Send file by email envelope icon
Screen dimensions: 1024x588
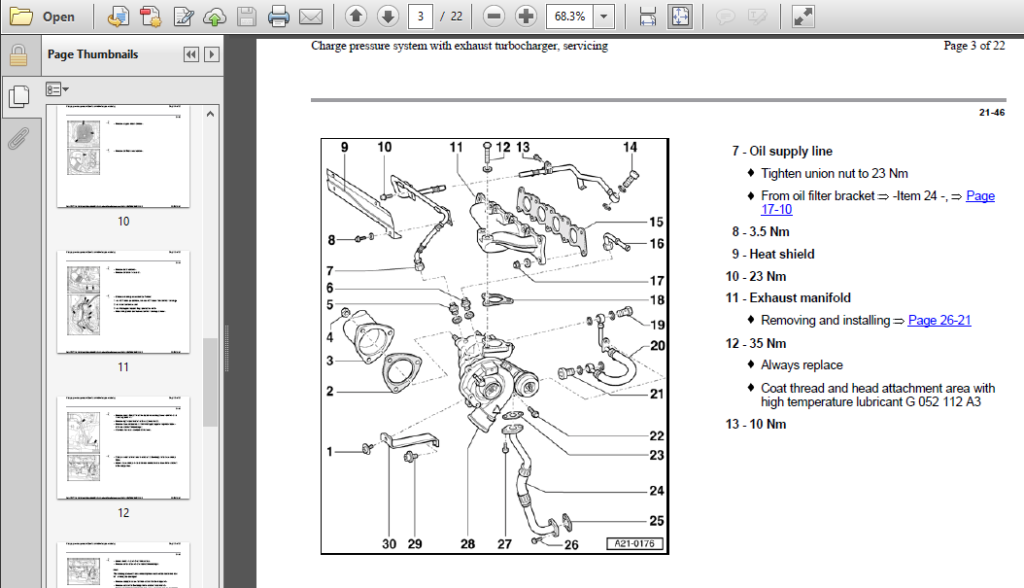pyautogui.click(x=311, y=16)
